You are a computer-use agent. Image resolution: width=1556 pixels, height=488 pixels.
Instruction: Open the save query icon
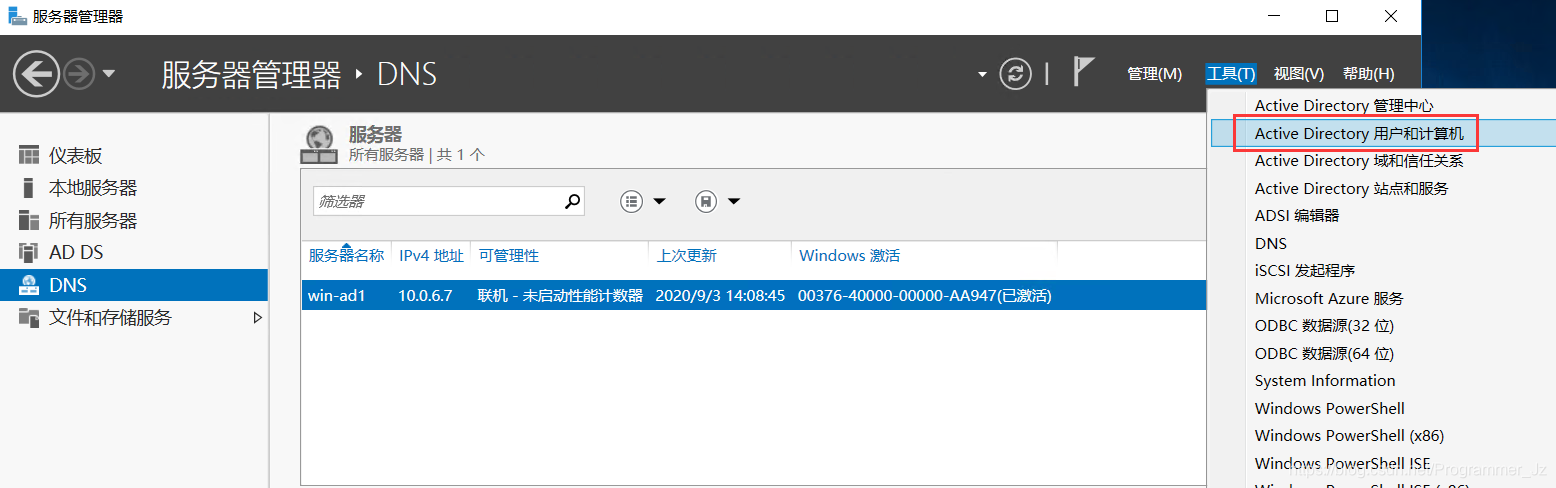point(706,201)
